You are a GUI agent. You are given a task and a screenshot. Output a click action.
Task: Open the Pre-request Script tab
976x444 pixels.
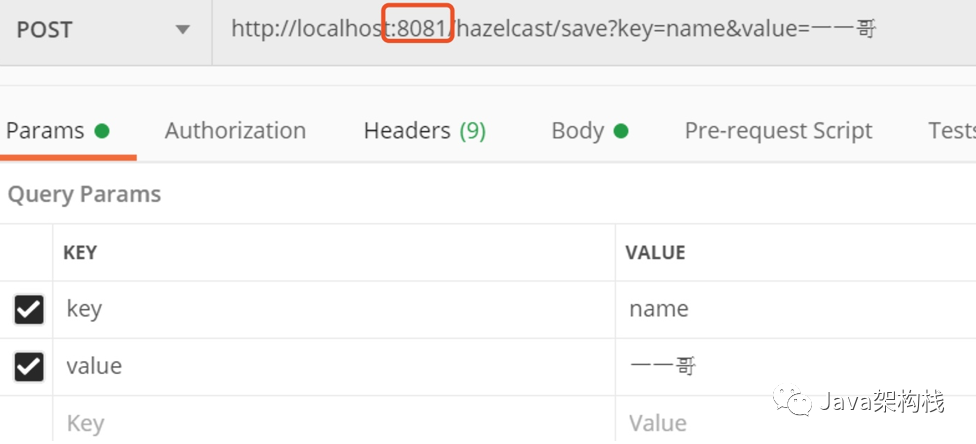(778, 131)
